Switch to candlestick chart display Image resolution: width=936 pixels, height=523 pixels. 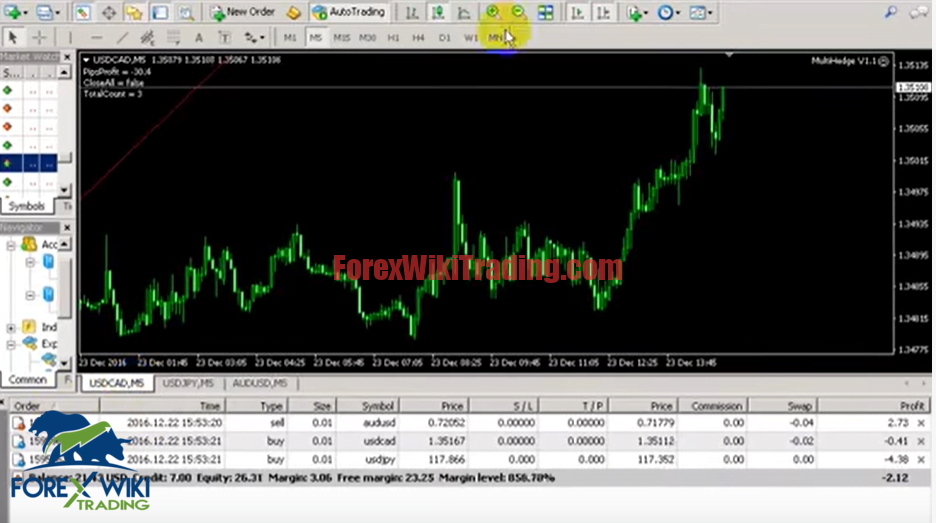click(x=438, y=12)
